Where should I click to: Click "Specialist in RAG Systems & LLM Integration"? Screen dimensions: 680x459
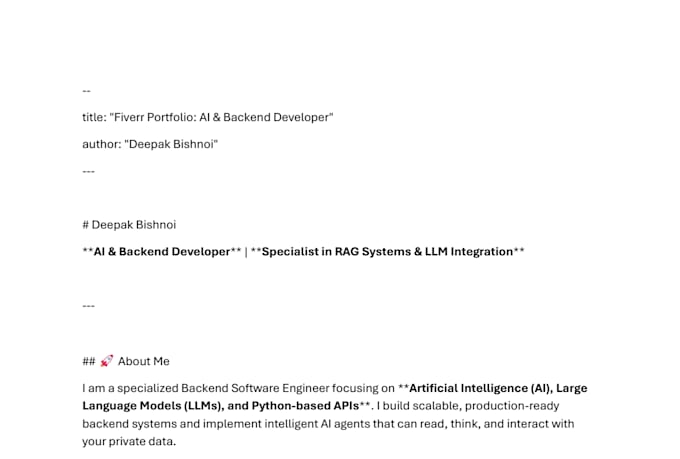[x=387, y=252]
